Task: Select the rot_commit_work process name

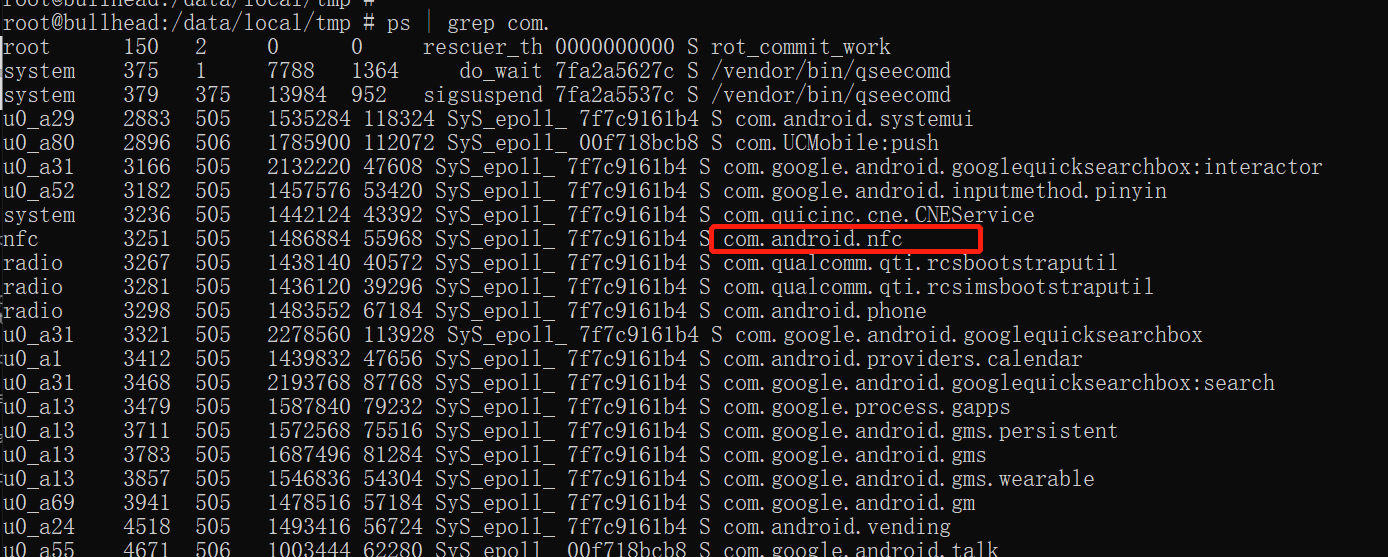Action: coord(800,47)
